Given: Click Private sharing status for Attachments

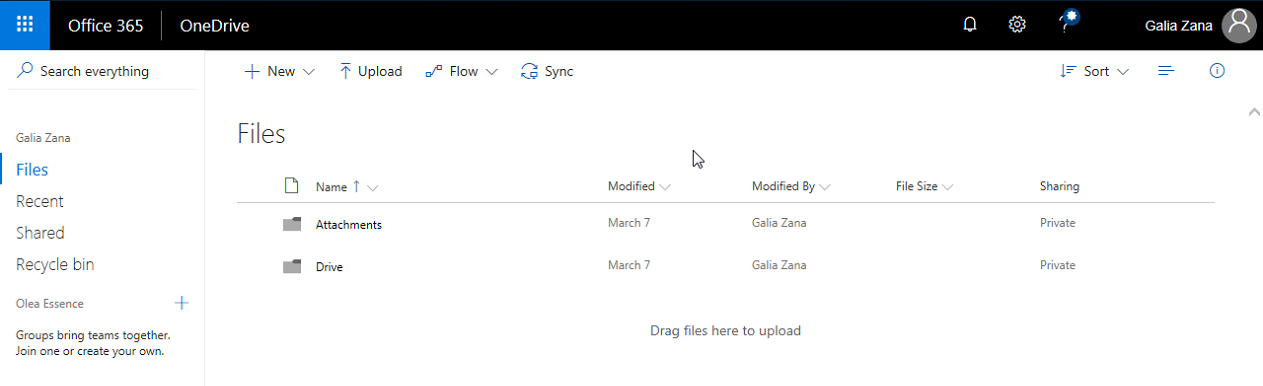Looking at the screenshot, I should pyautogui.click(x=1057, y=223).
